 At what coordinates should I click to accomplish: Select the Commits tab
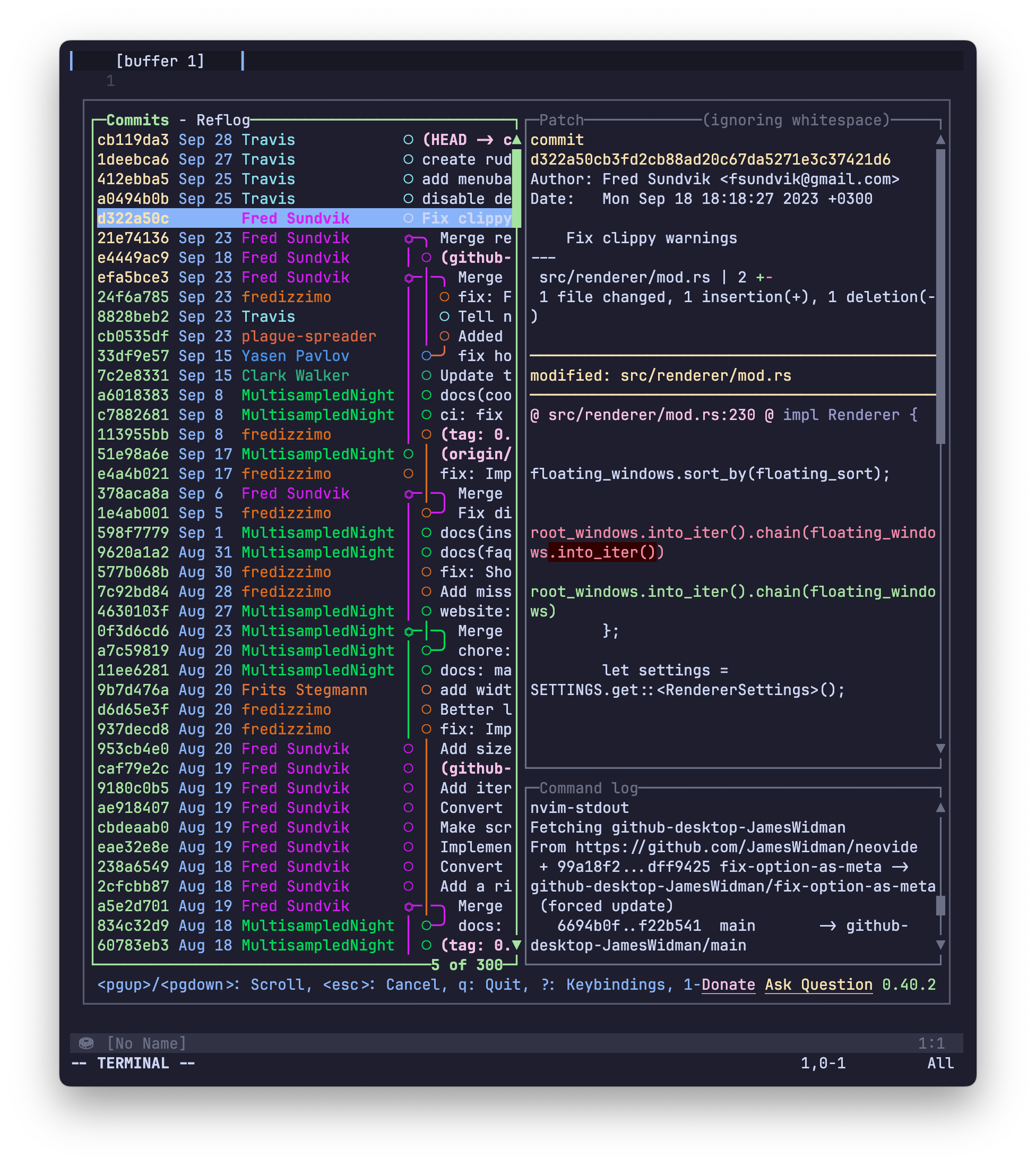(x=137, y=120)
